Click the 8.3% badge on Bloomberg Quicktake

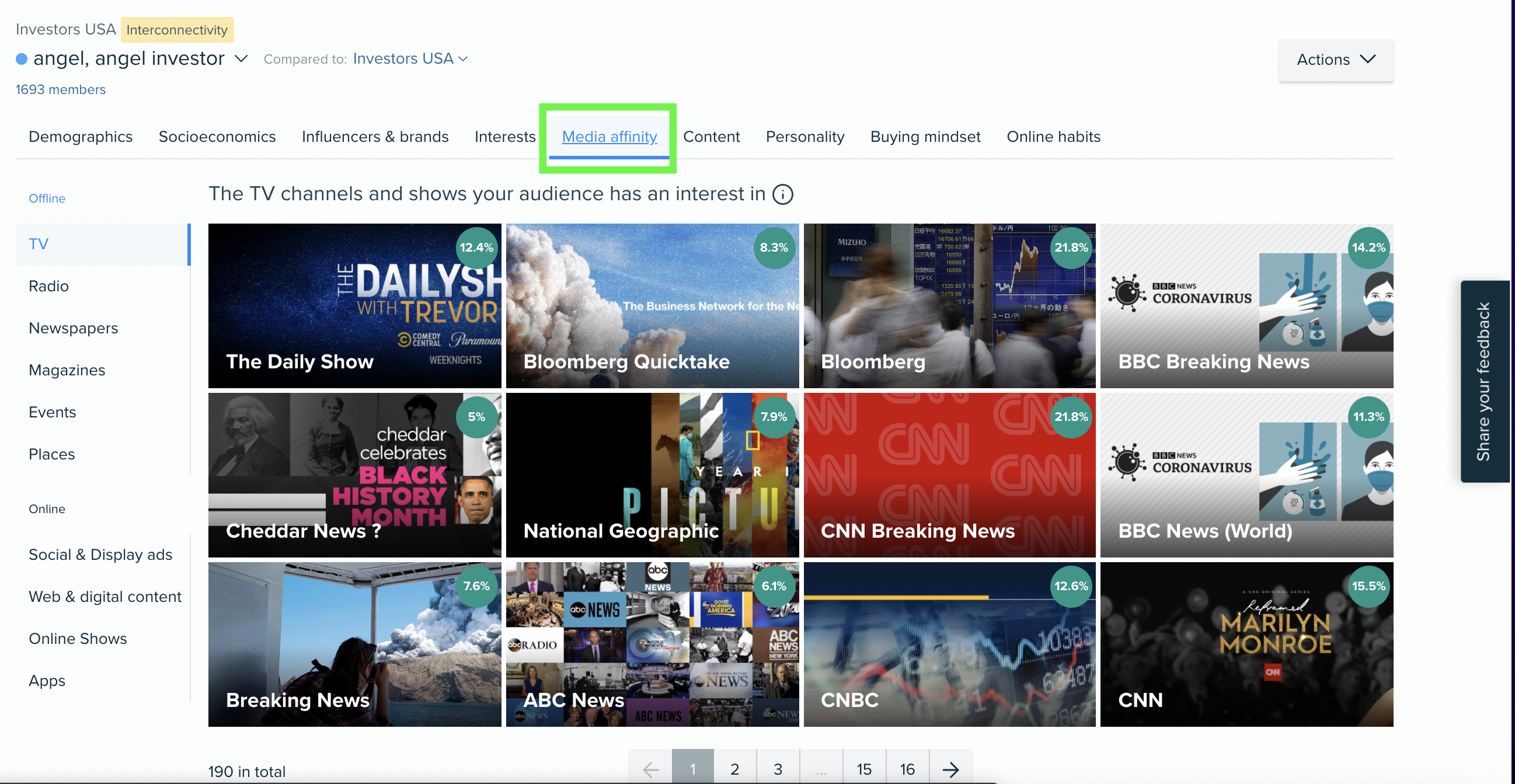(x=774, y=248)
